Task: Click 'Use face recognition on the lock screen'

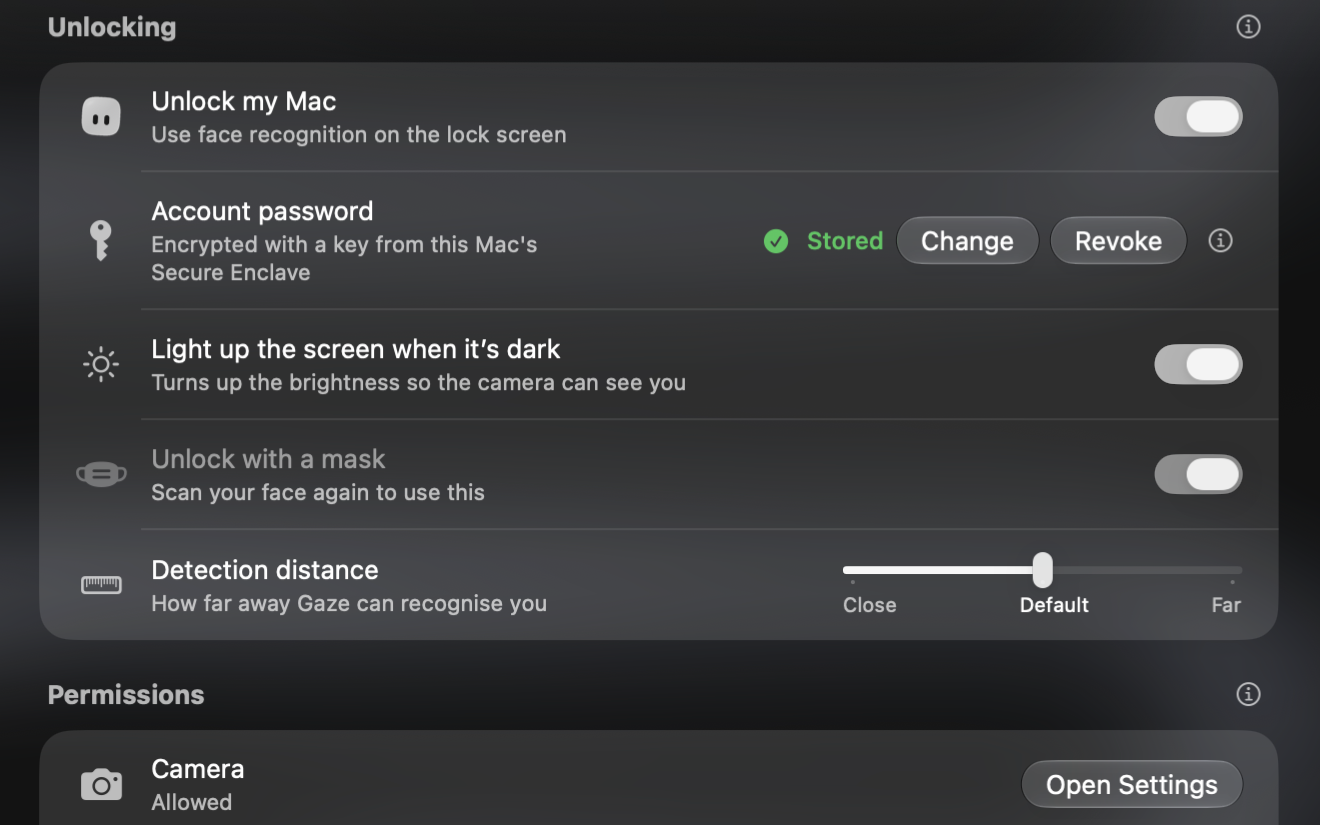Action: click(359, 134)
